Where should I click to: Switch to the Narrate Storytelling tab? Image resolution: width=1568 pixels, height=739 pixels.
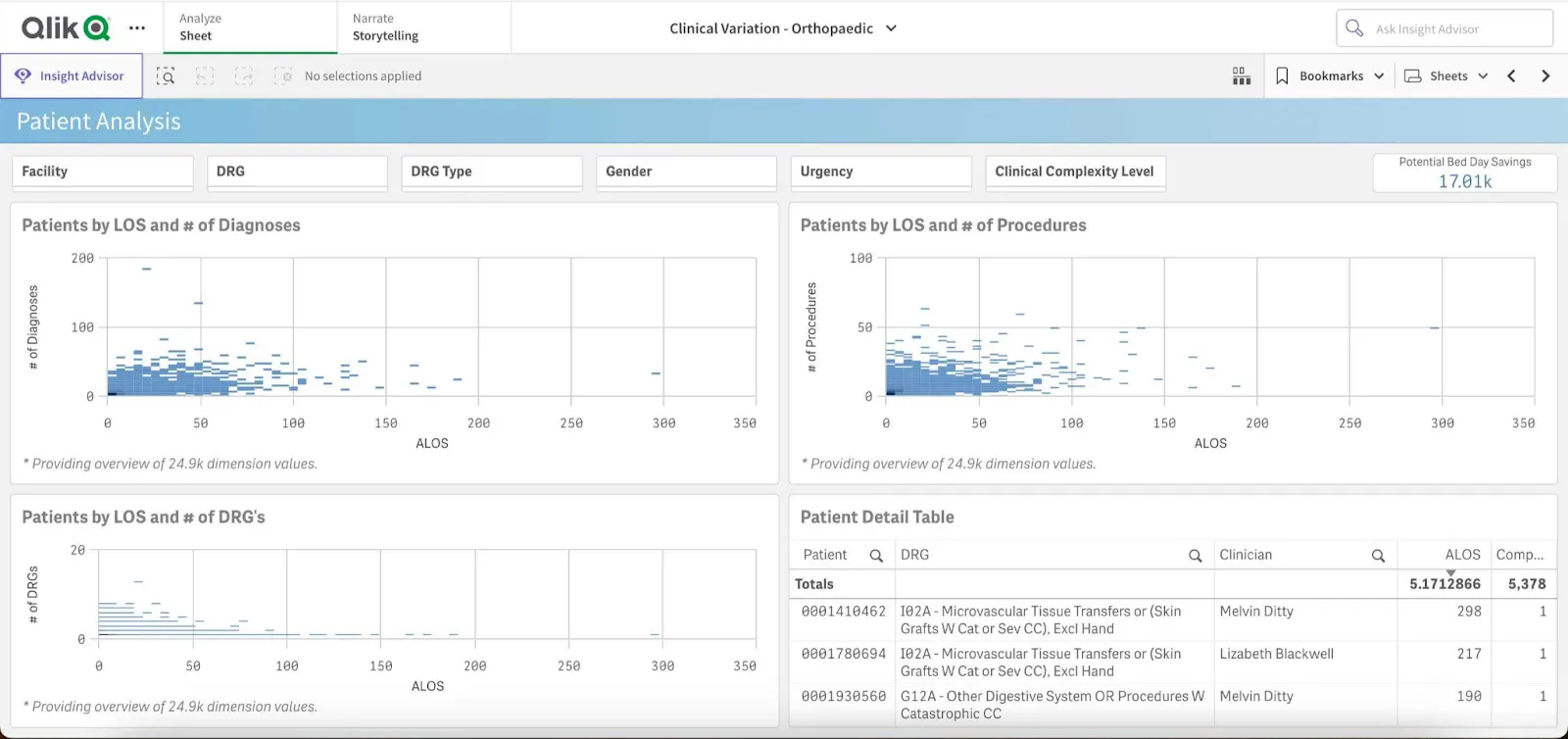coord(424,27)
